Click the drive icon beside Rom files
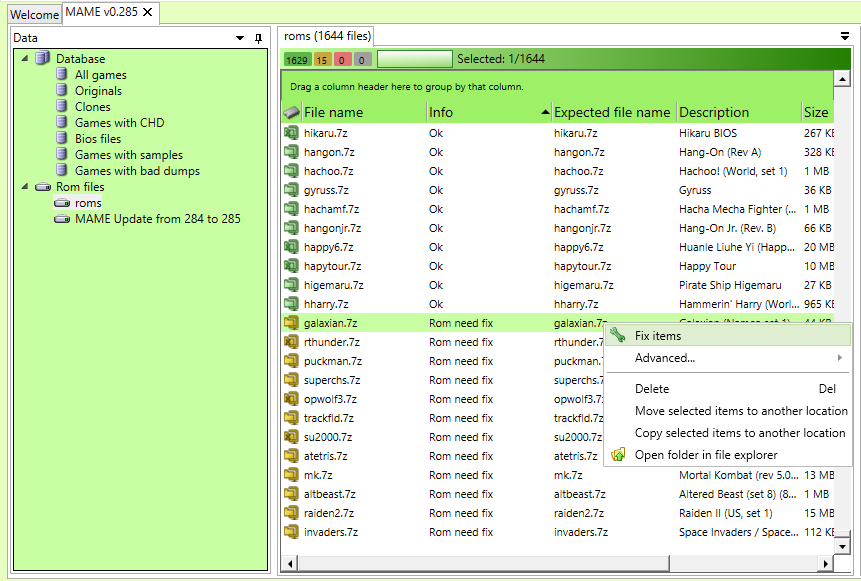This screenshot has height=581, width=861. pyautogui.click(x=43, y=187)
